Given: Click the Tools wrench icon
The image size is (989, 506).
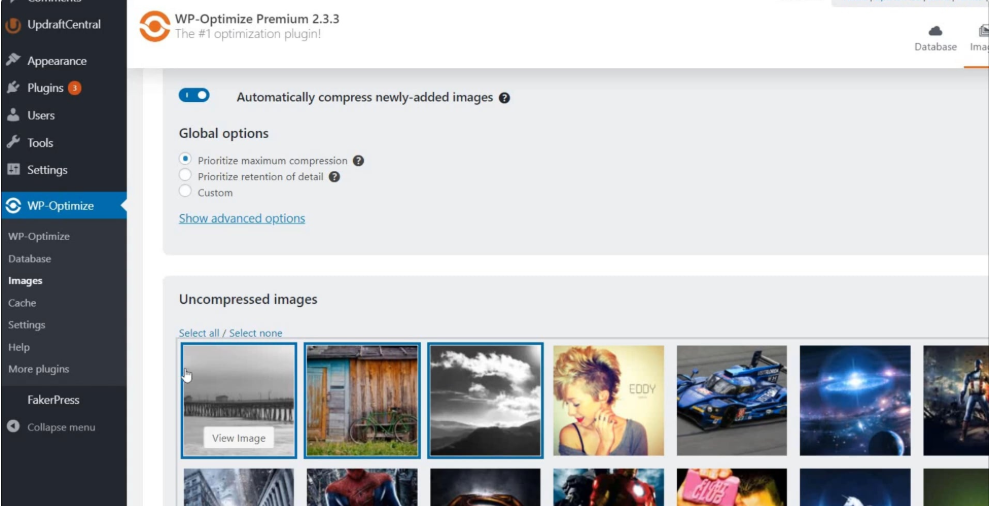Looking at the screenshot, I should click(x=13, y=143).
